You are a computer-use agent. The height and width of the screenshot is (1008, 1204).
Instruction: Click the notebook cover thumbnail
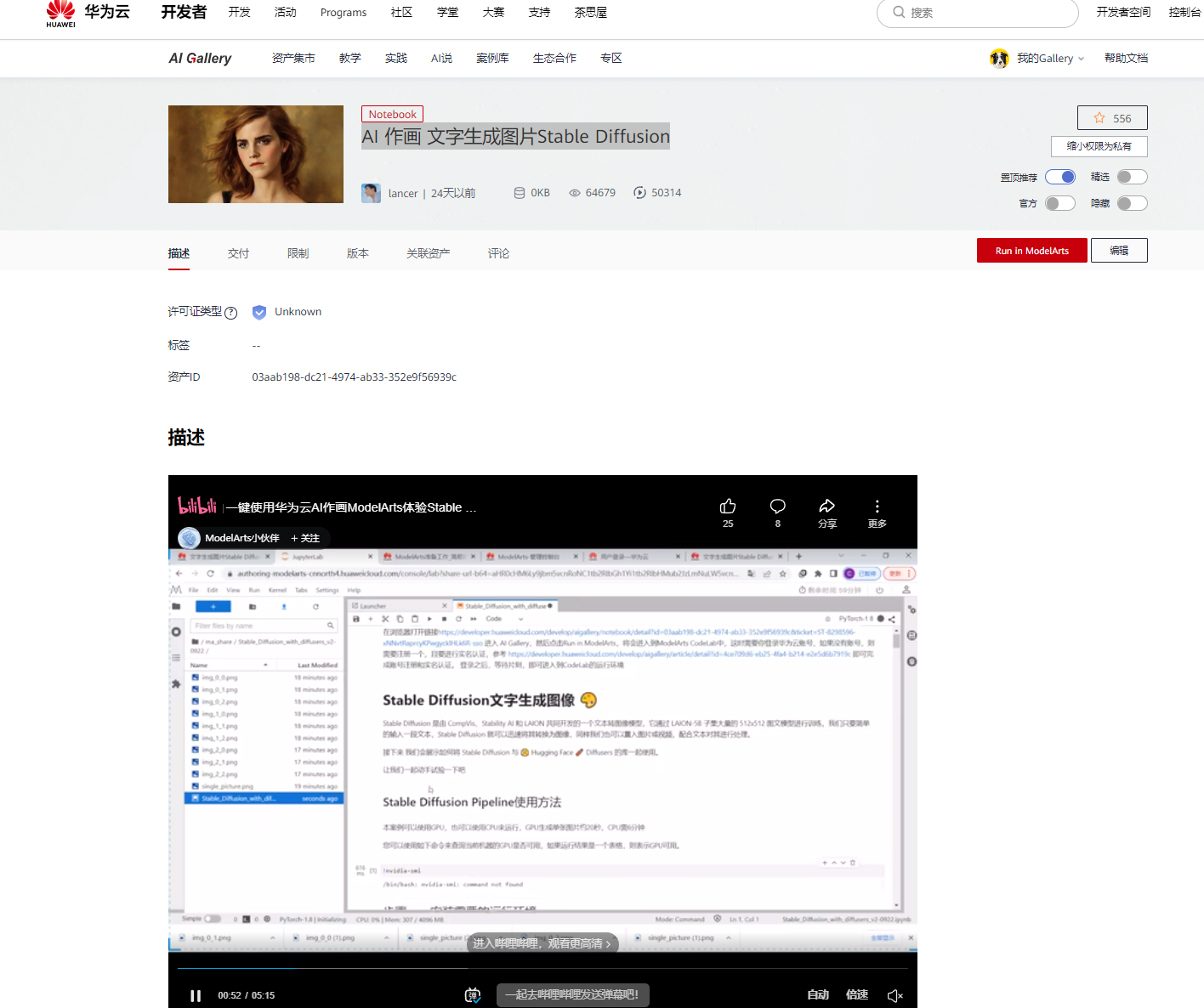click(x=256, y=154)
